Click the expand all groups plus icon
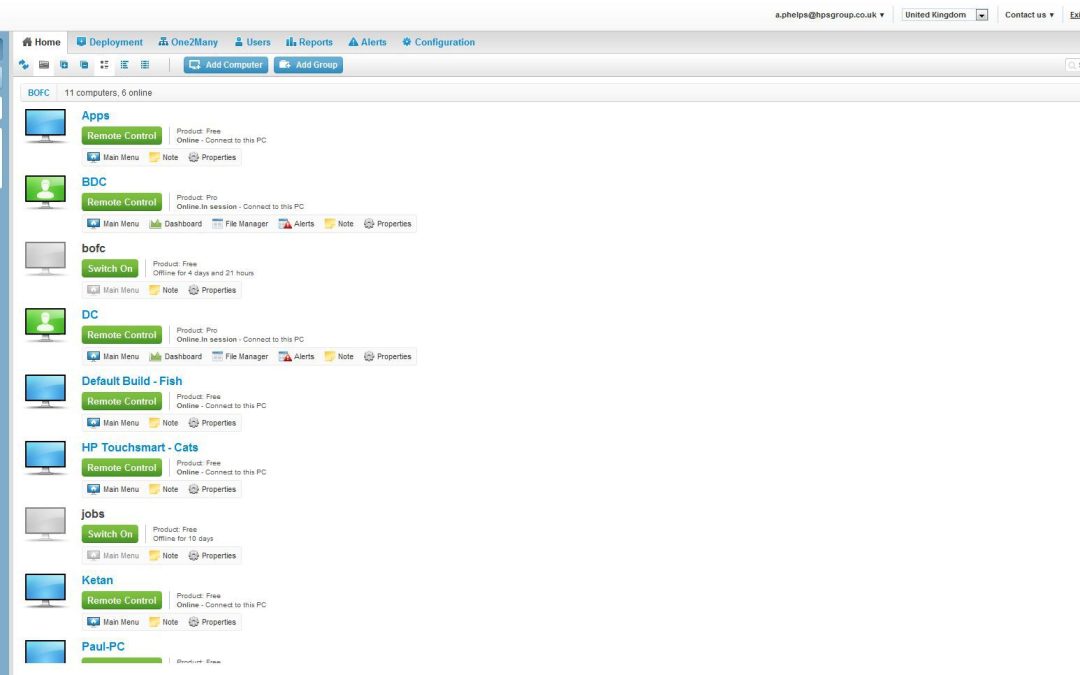This screenshot has width=1080, height=675. [x=64, y=65]
